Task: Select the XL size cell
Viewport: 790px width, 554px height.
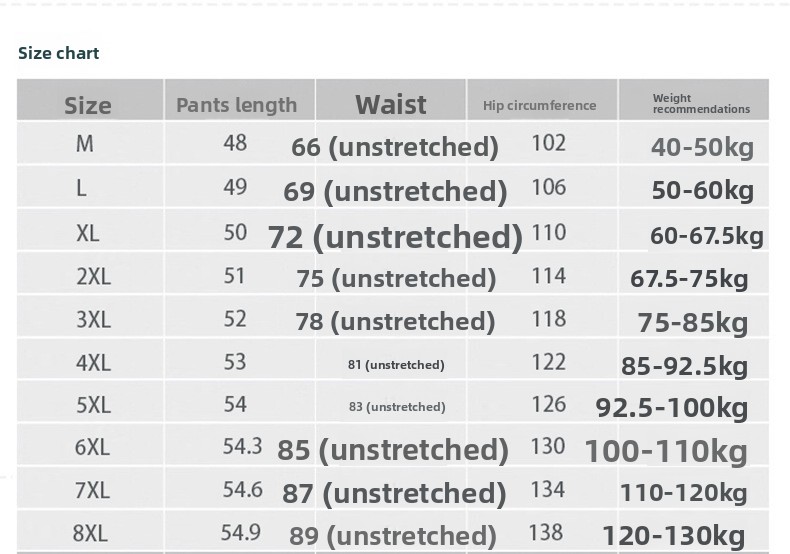Action: tap(88, 233)
